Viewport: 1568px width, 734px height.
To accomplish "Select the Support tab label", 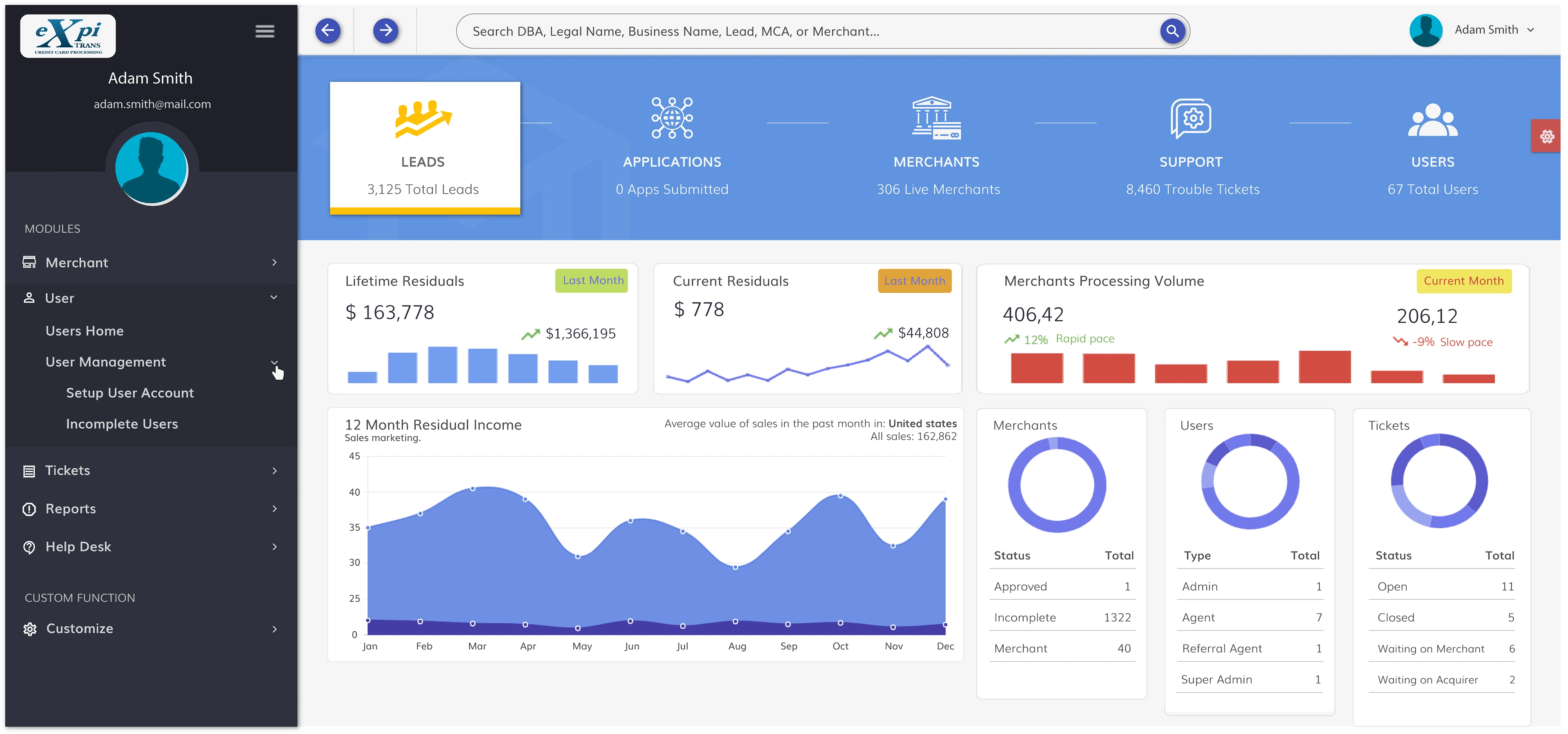I will tap(1191, 162).
